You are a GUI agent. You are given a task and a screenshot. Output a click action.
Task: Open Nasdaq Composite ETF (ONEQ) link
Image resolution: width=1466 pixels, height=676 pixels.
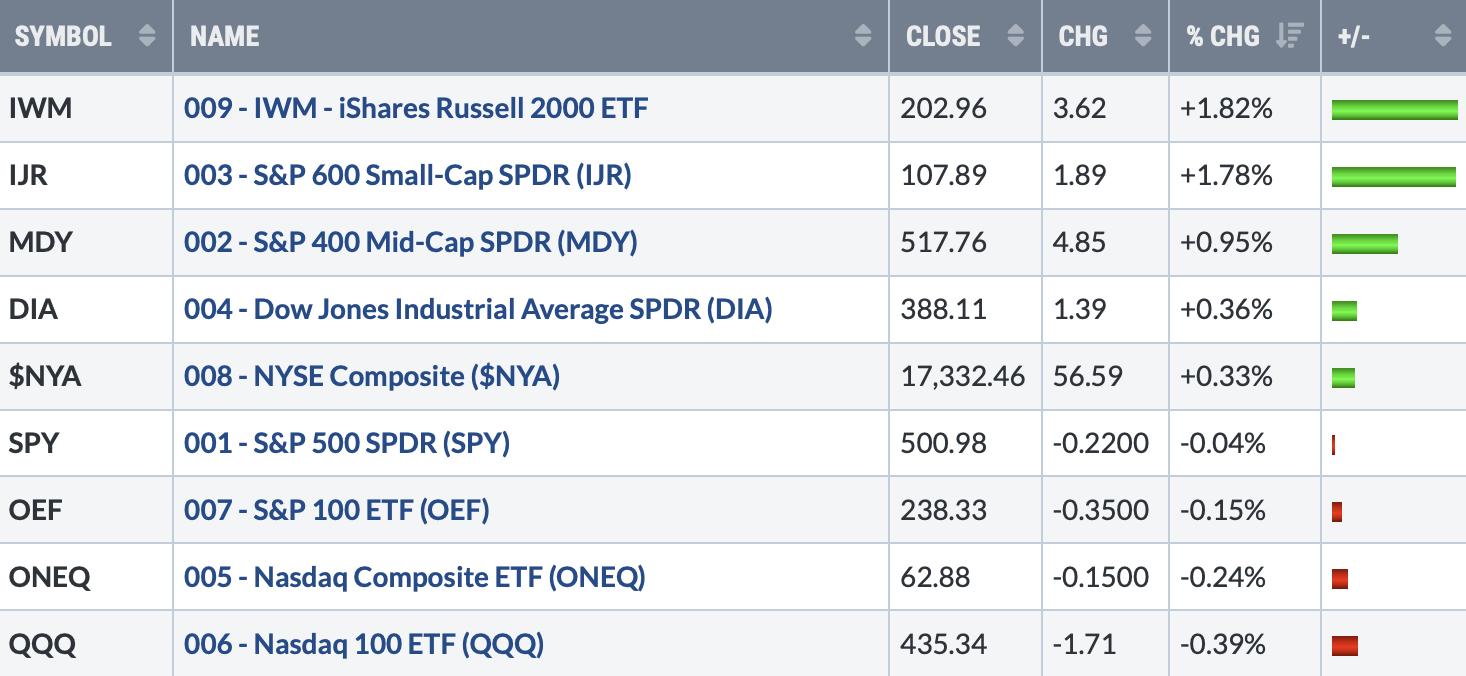(x=415, y=577)
